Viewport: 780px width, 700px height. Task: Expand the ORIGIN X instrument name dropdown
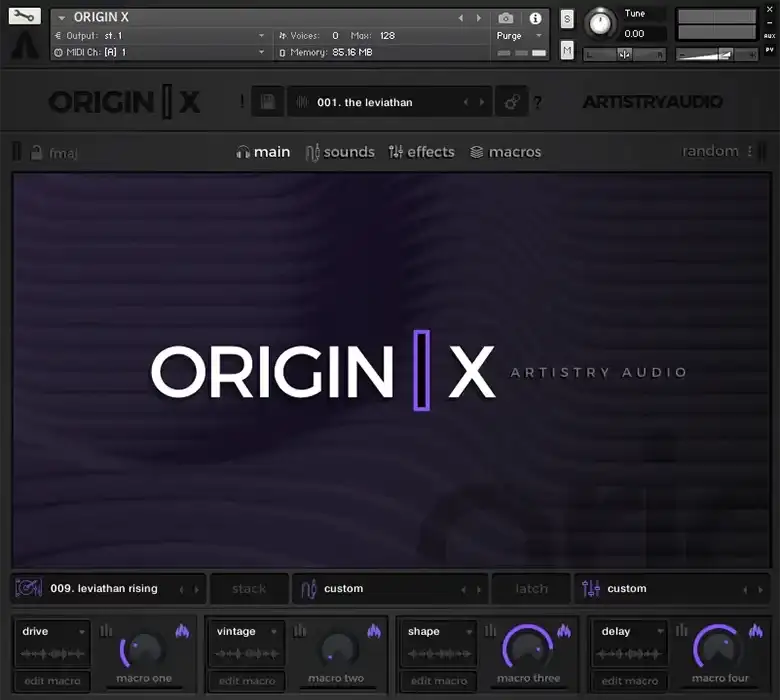(x=61, y=18)
